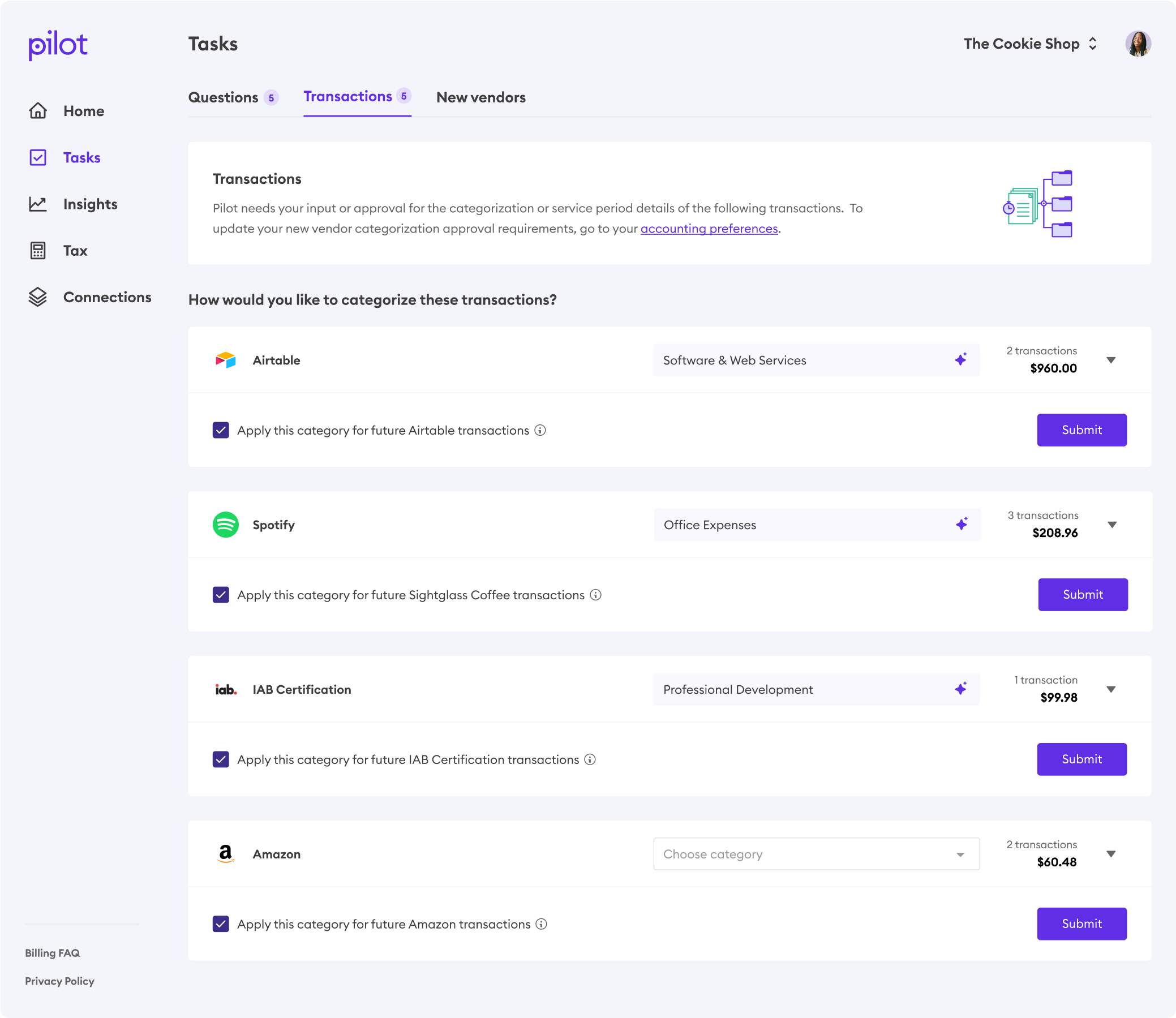Click the Tax calculator icon
The image size is (1176, 1018).
pos(38,251)
